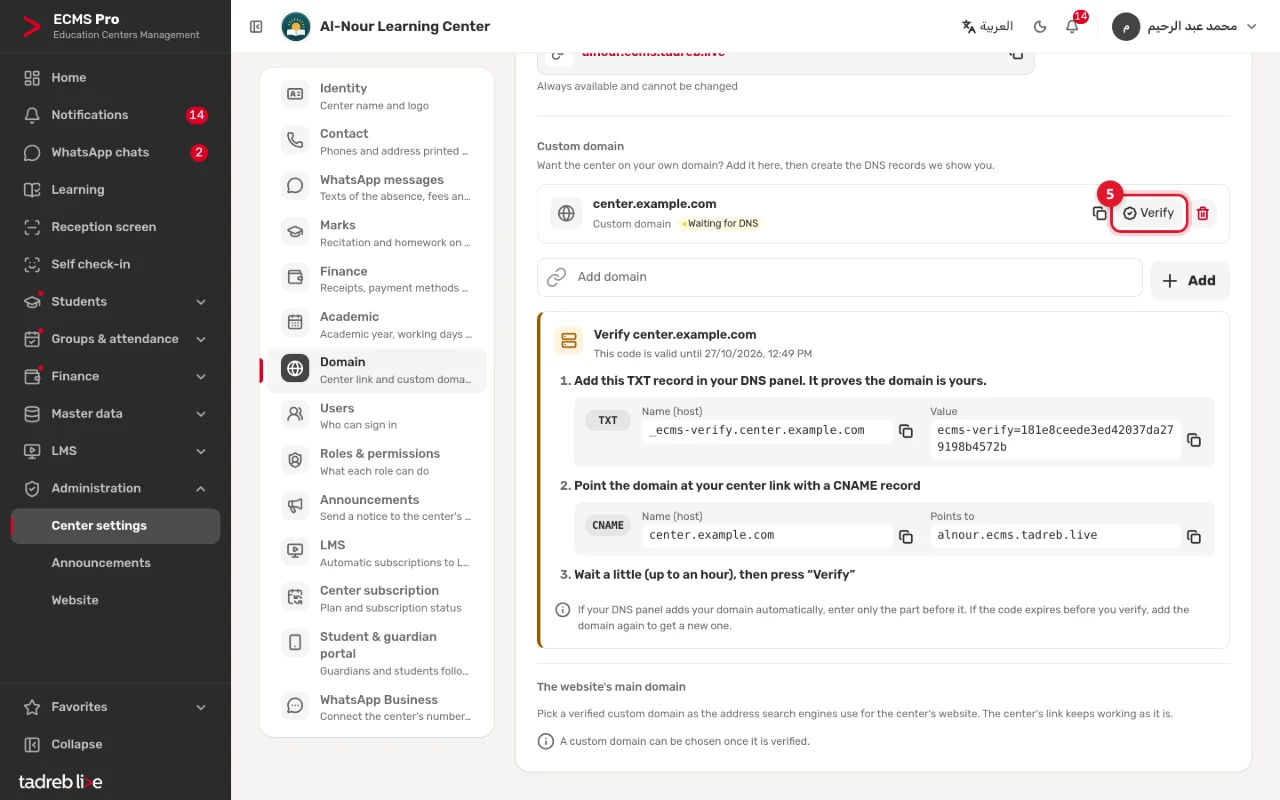This screenshot has height=800, width=1280.
Task: Open WhatsApp messages settings tab
Action: (377, 188)
